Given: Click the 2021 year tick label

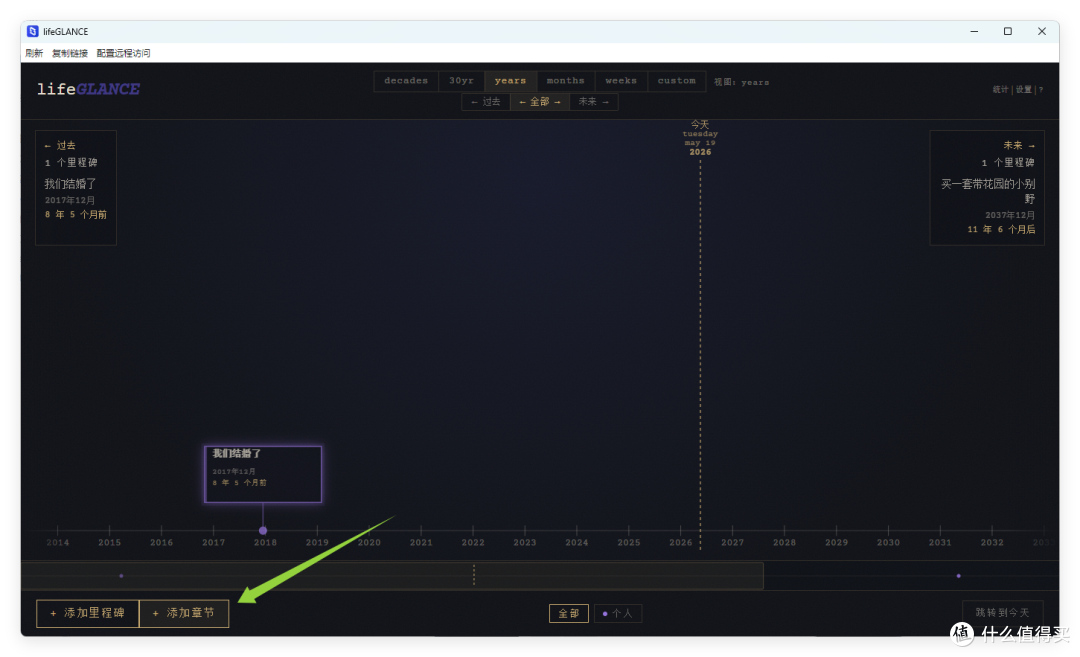Looking at the screenshot, I should click(421, 543).
